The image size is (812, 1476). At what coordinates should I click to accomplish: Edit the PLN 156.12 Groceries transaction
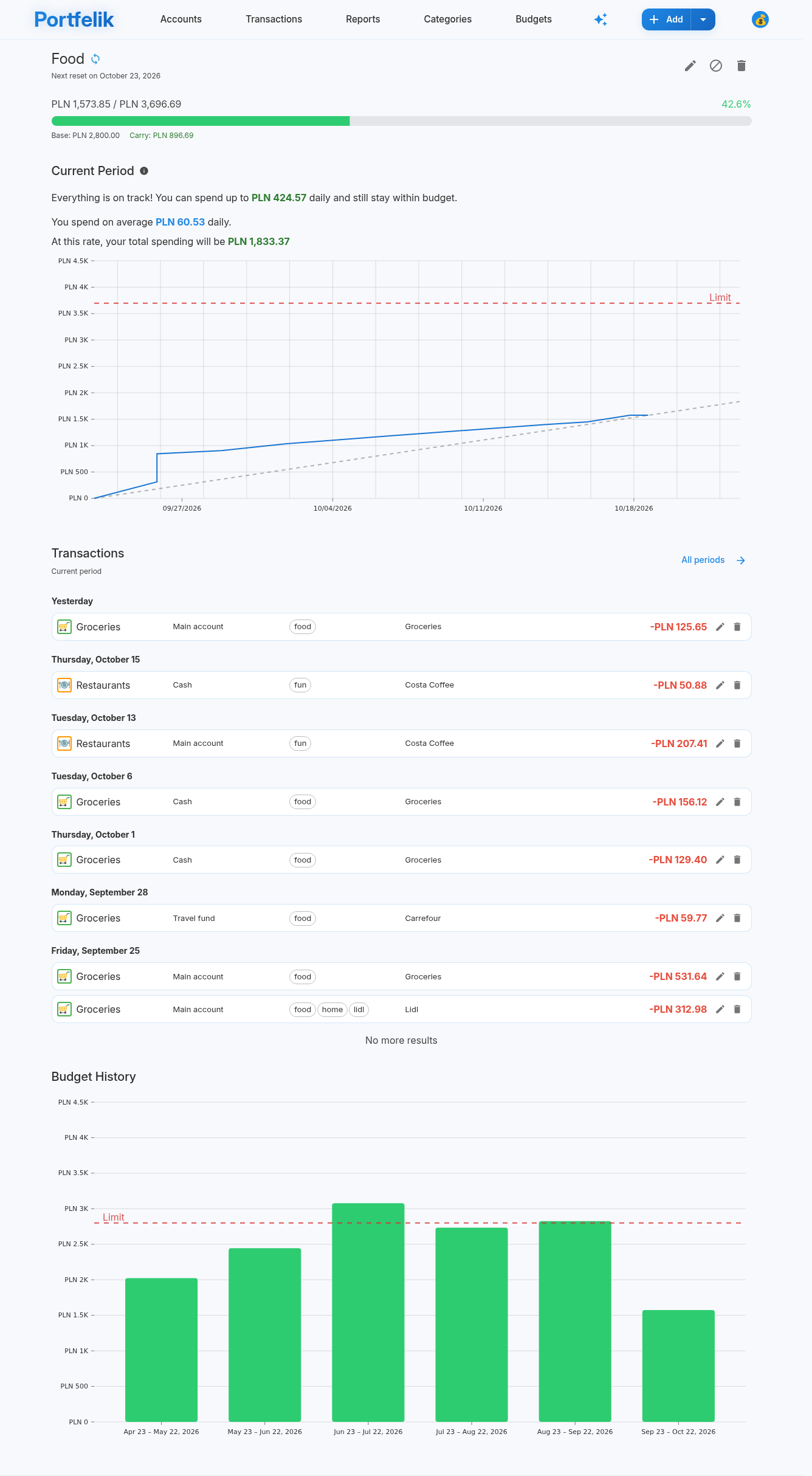(720, 802)
